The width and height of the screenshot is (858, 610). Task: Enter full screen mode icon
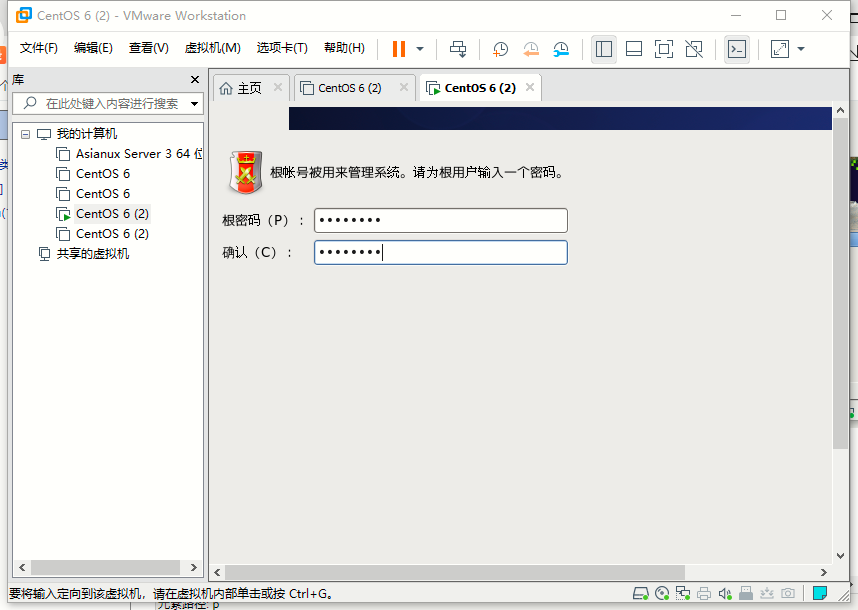(x=664, y=49)
